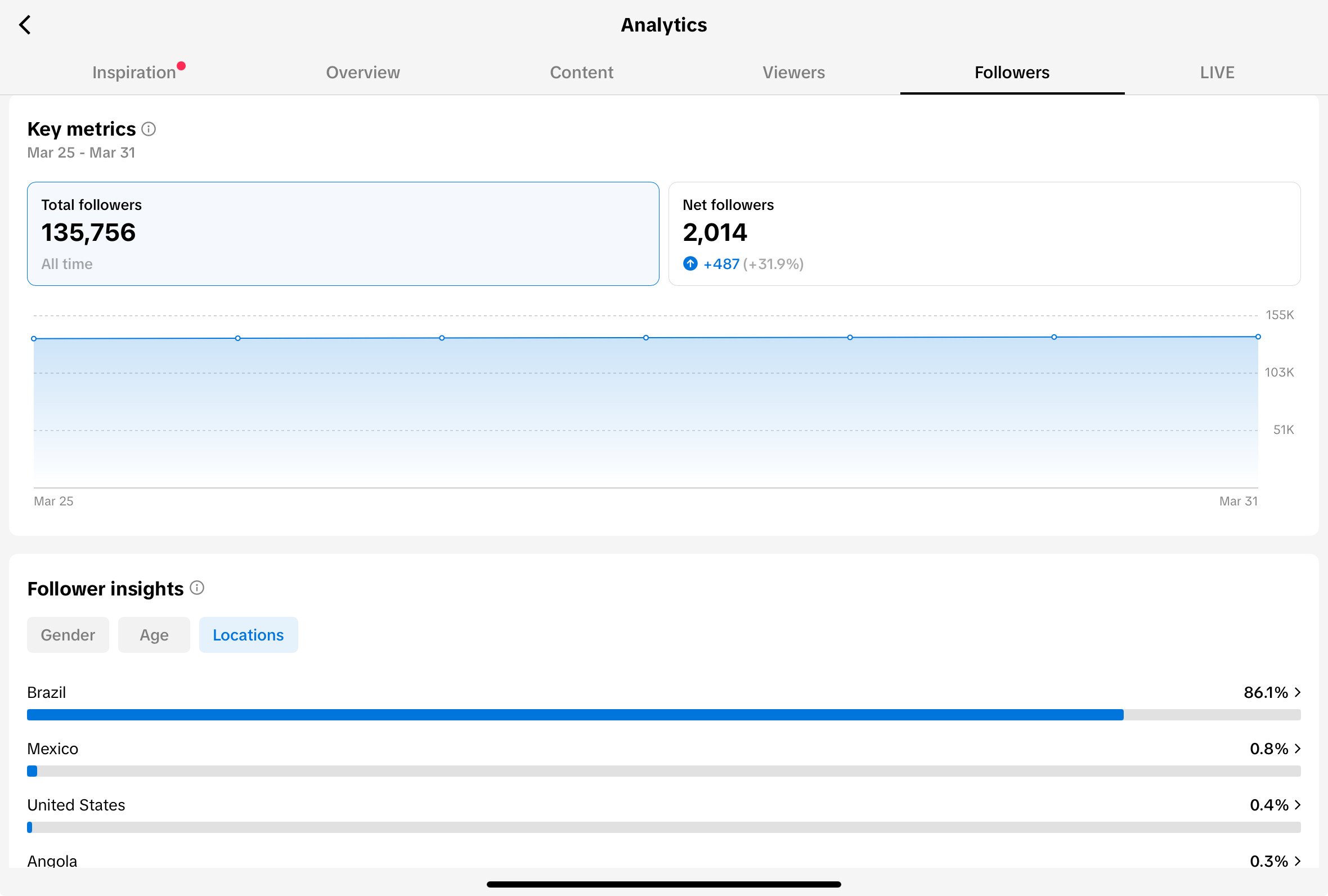The image size is (1328, 896).
Task: Click the 51K axis label
Action: pos(1284,430)
